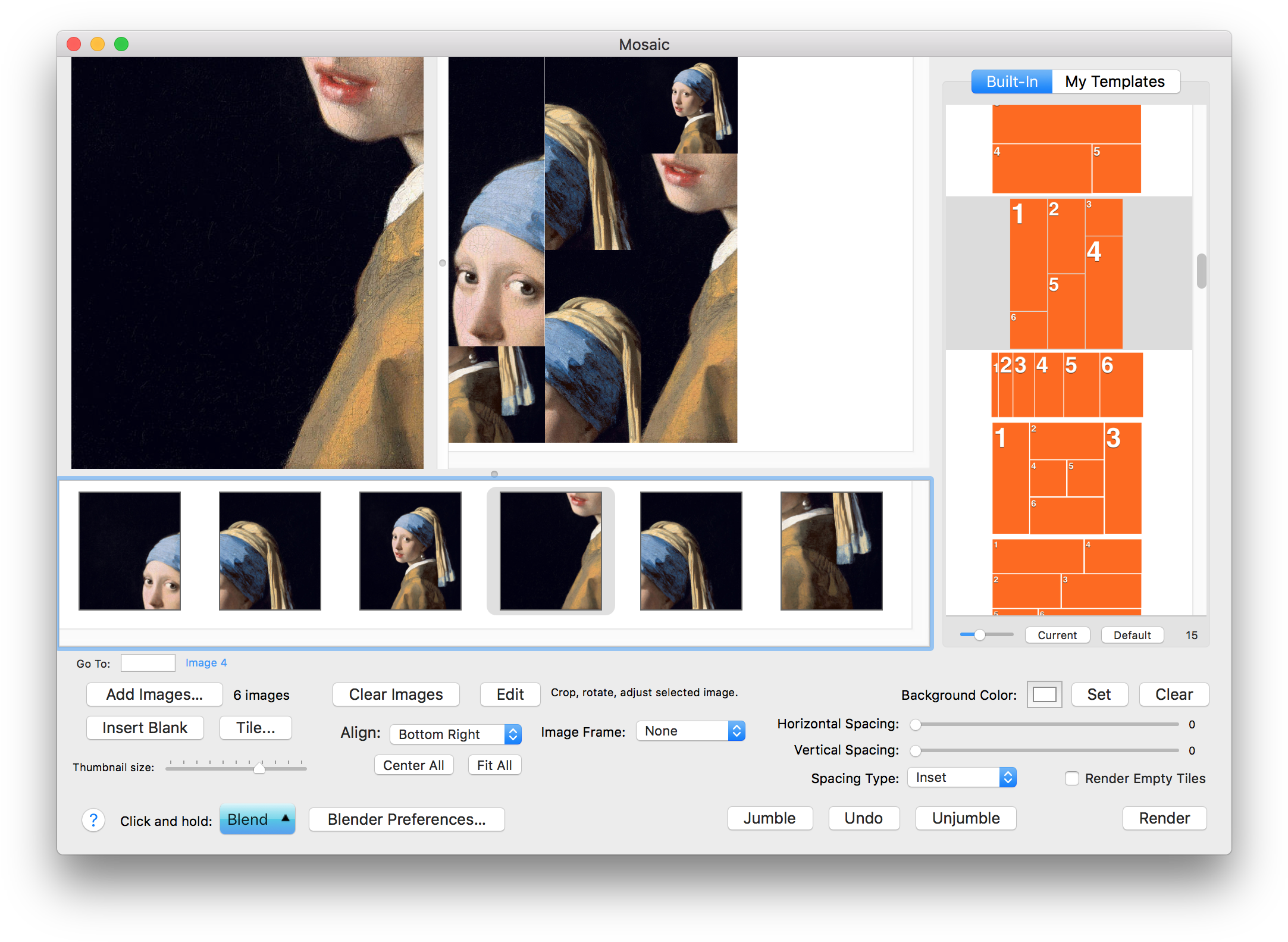Select the fifth thumbnail of blue turban

coord(691,551)
